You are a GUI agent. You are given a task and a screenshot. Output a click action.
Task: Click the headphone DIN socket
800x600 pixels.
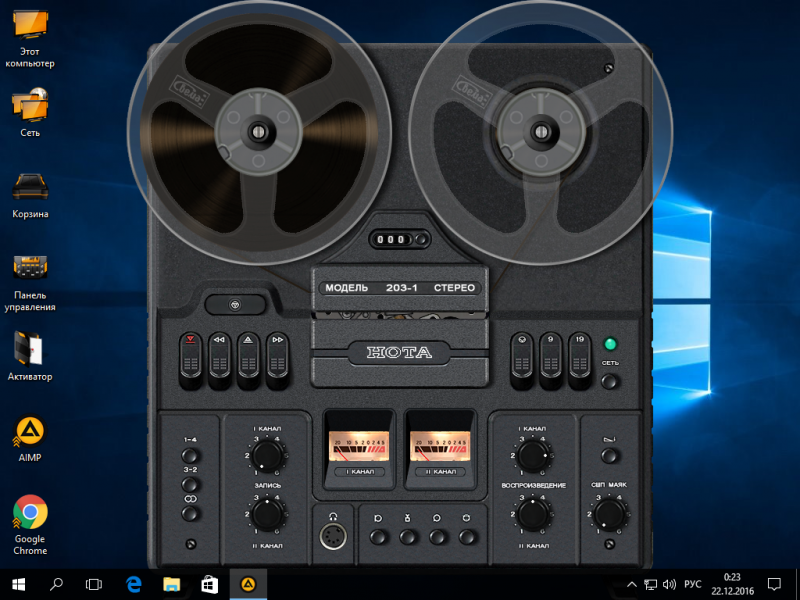(333, 536)
